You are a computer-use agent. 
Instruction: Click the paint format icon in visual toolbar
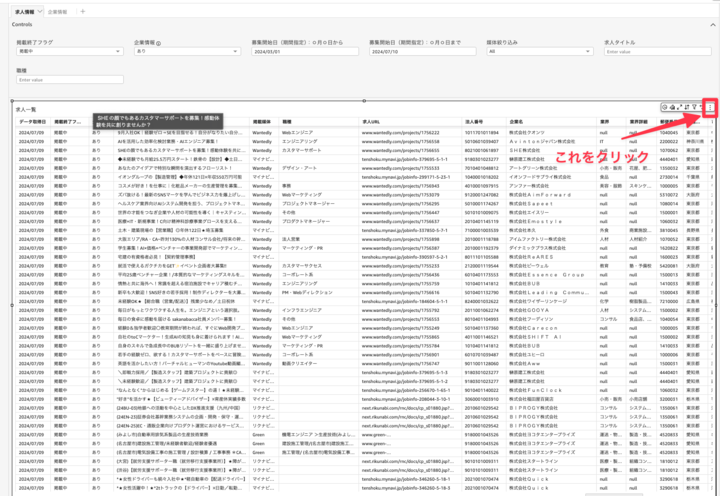click(x=672, y=107)
